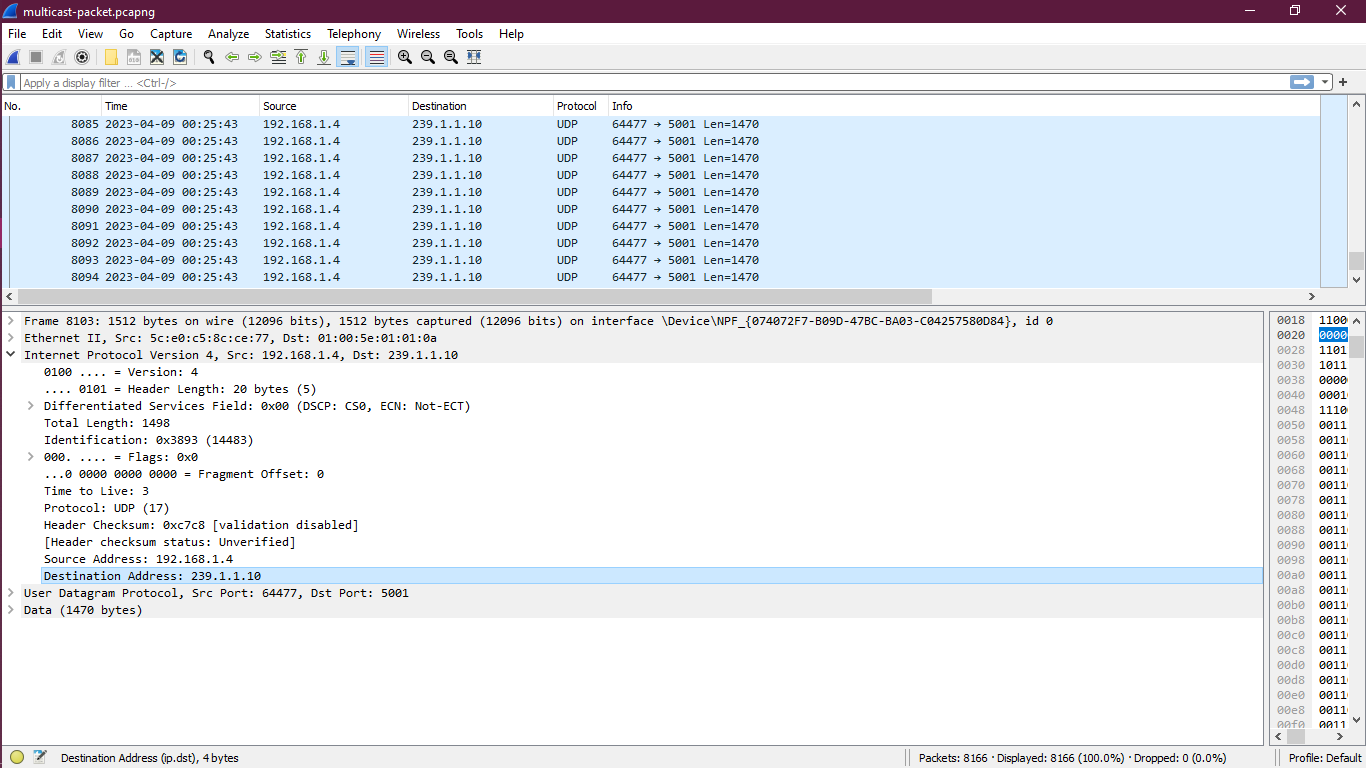Viewport: 1366px width, 768px height.
Task: Click the resize columns icon
Action: [x=474, y=57]
